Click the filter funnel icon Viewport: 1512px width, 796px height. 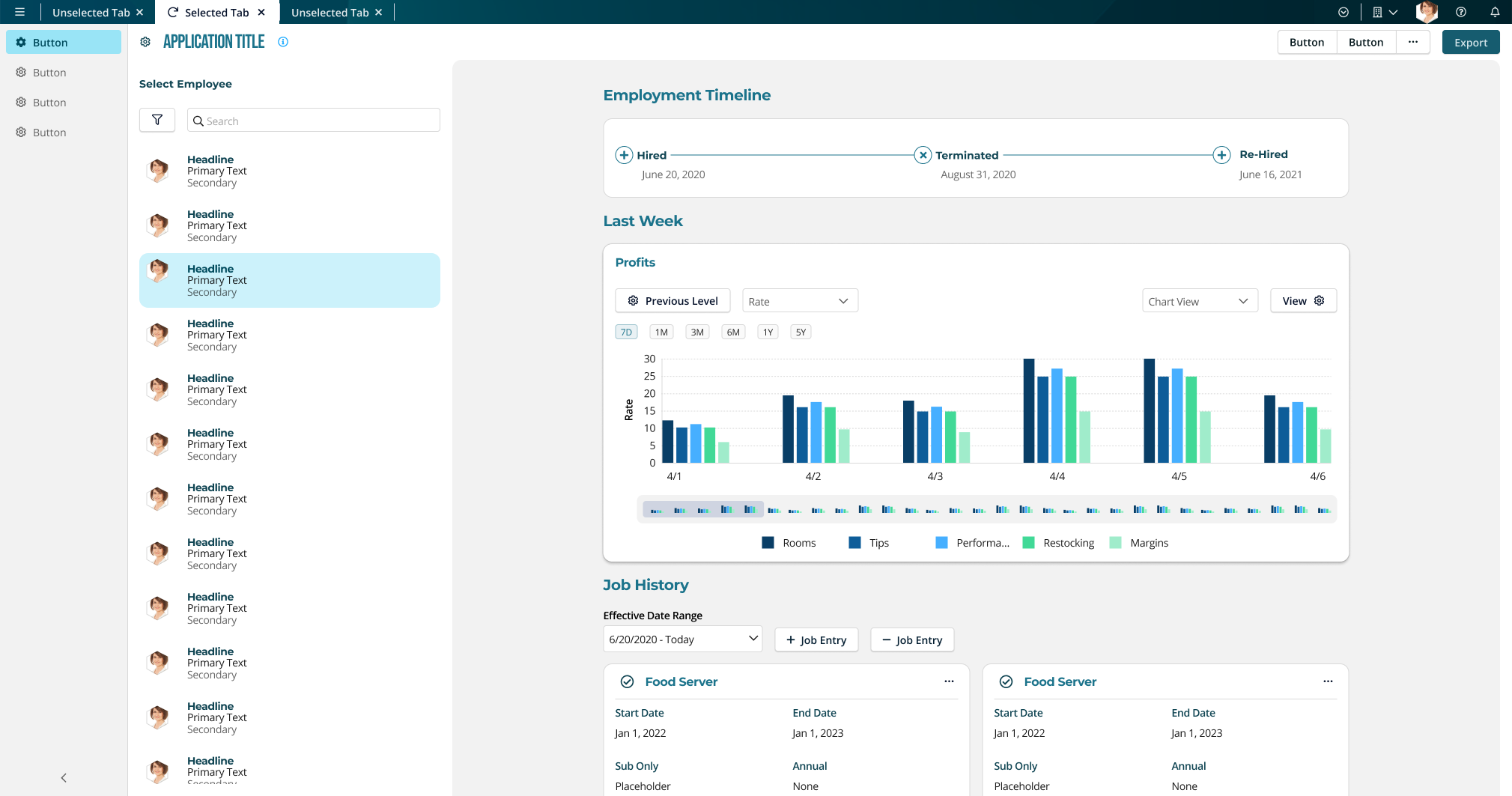[157, 120]
